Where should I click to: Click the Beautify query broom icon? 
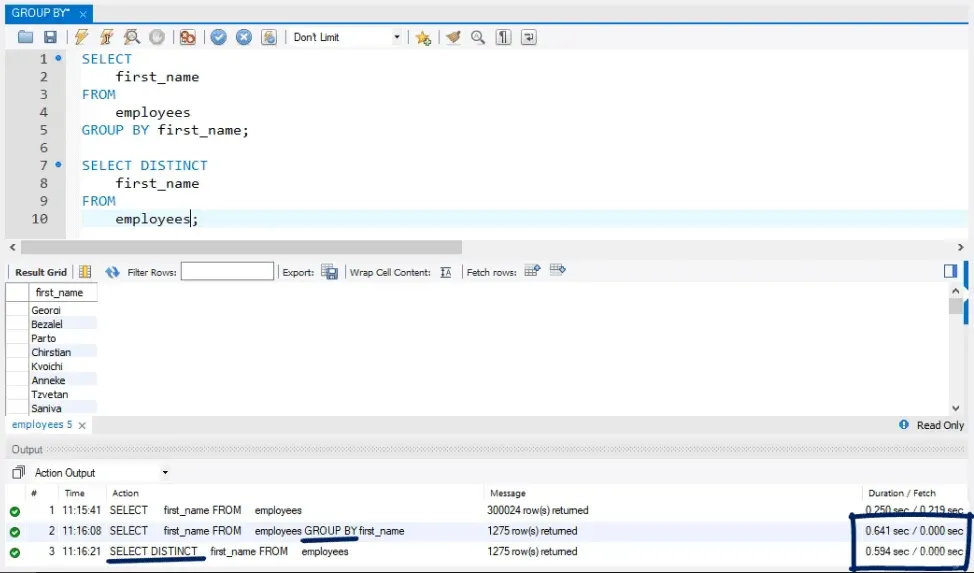pos(453,37)
